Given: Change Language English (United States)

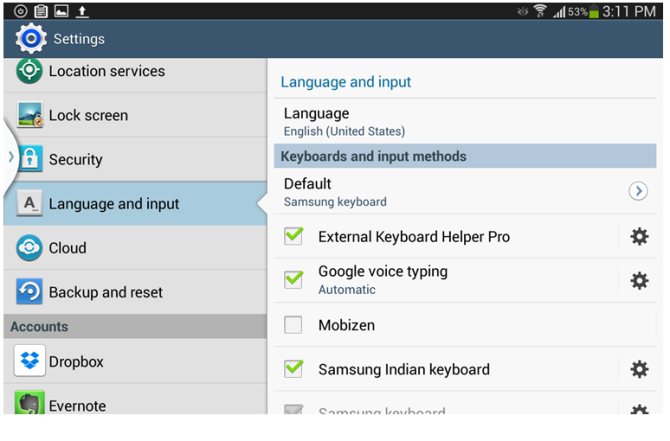Looking at the screenshot, I should pyautogui.click(x=465, y=121).
